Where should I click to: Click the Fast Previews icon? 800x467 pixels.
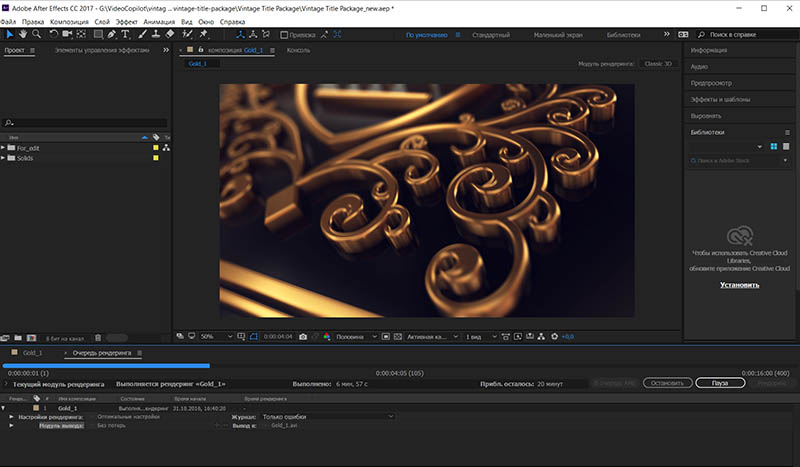pos(518,337)
